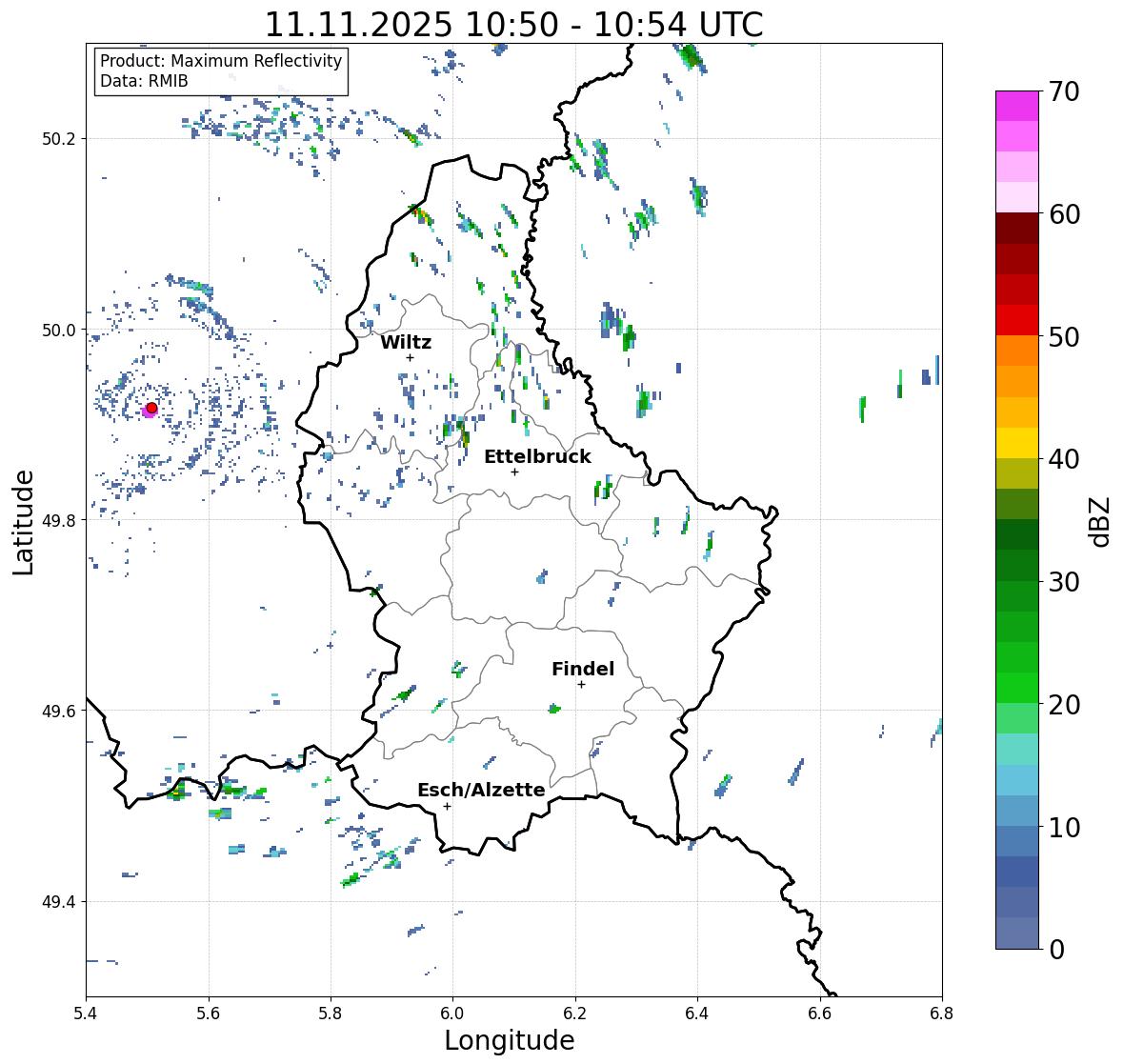Click the Latitude axis label

pyautogui.click(x=23, y=522)
